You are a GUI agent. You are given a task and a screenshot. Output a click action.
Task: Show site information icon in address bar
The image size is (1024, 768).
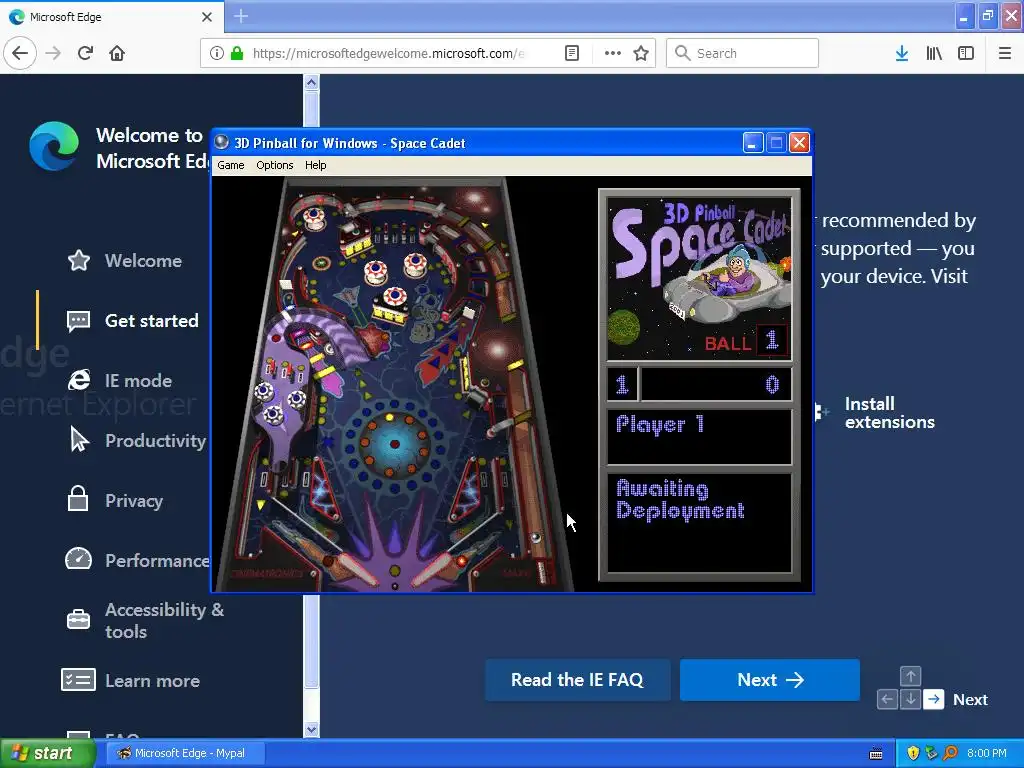click(x=216, y=53)
